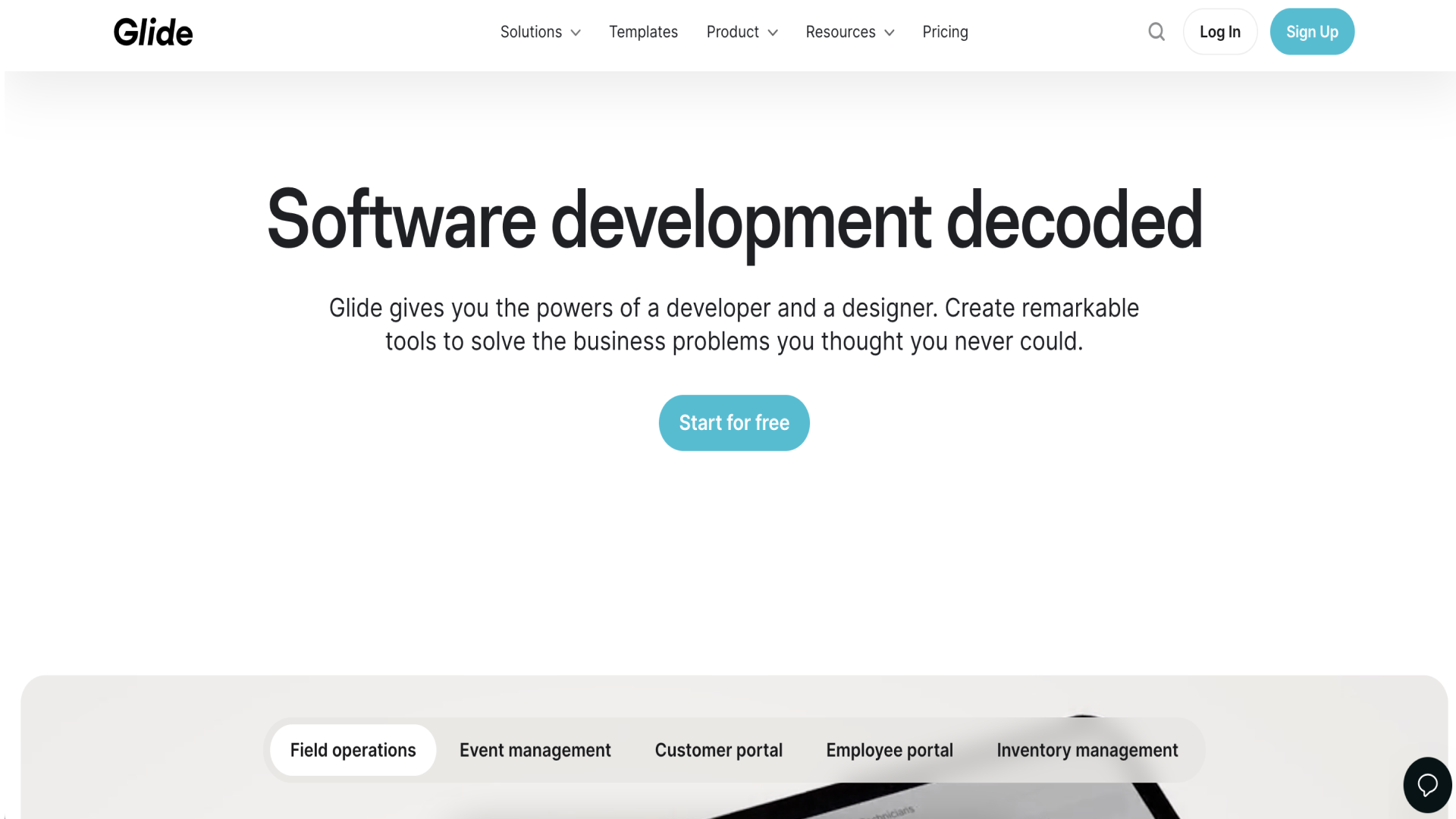Click the paragraph beginning 'Glide gives you the powers'

pos(734,325)
